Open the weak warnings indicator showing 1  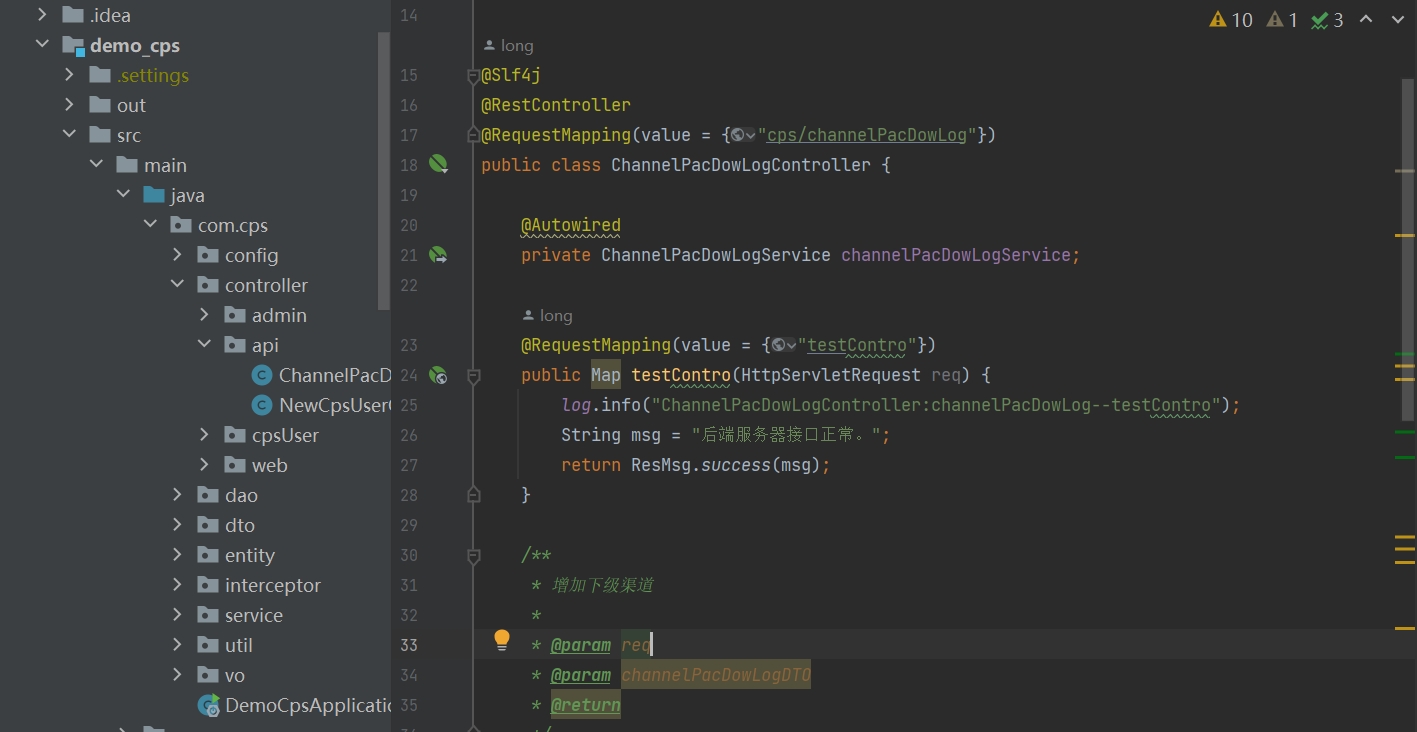(1282, 19)
